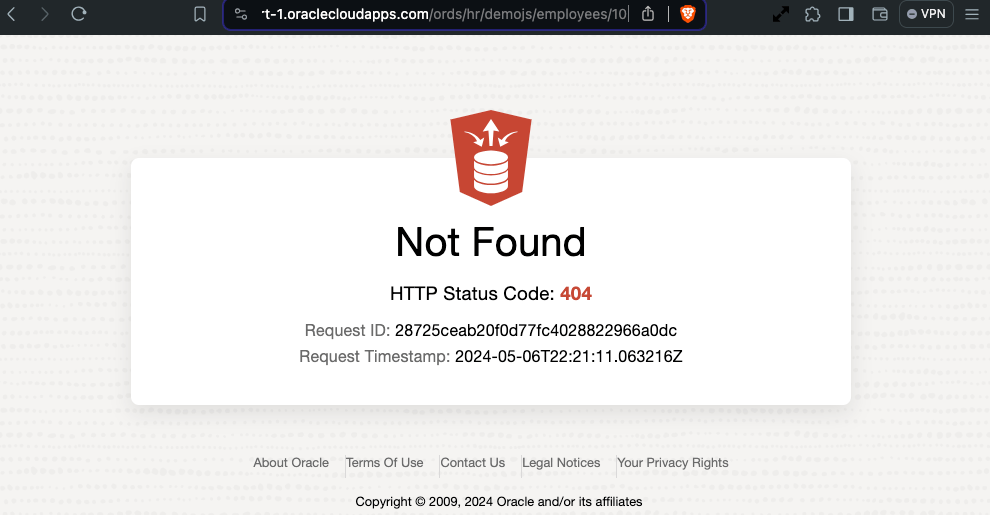Reload the current page

tap(78, 14)
